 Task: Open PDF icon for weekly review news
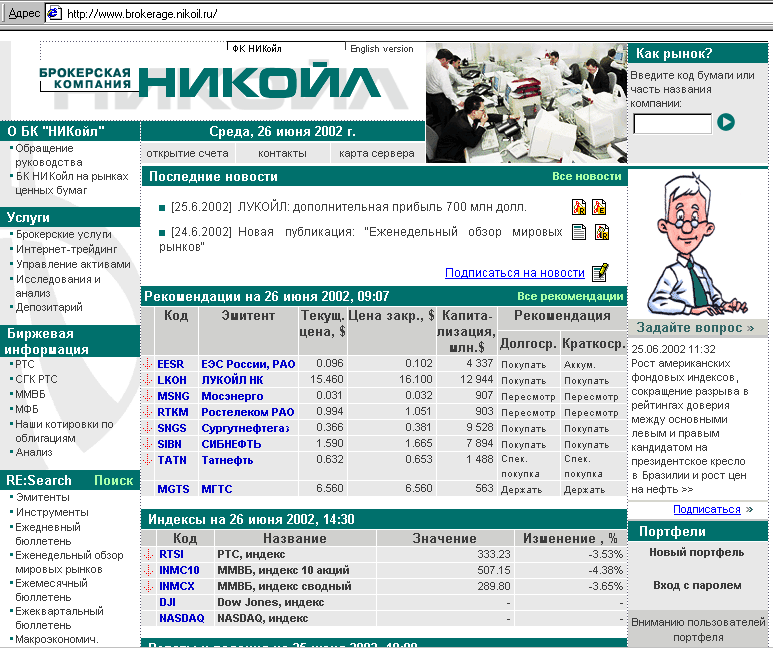[601, 232]
